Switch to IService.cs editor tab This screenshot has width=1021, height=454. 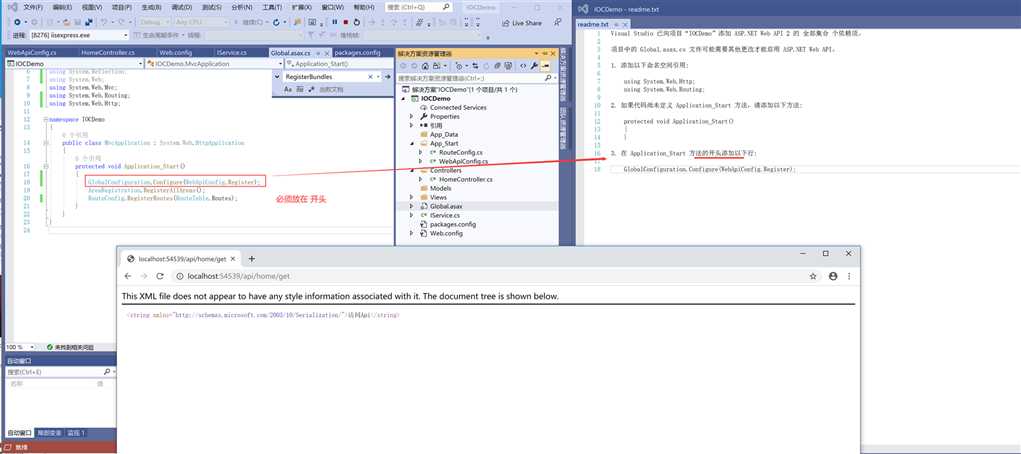[x=232, y=53]
